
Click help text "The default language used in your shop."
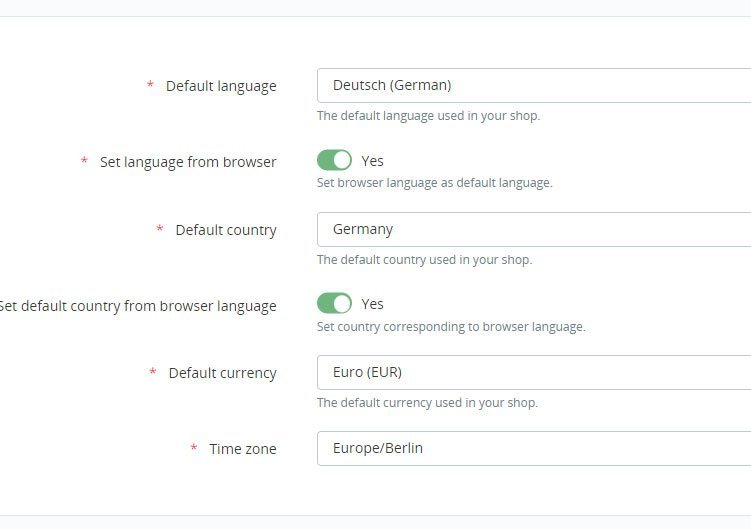428,116
